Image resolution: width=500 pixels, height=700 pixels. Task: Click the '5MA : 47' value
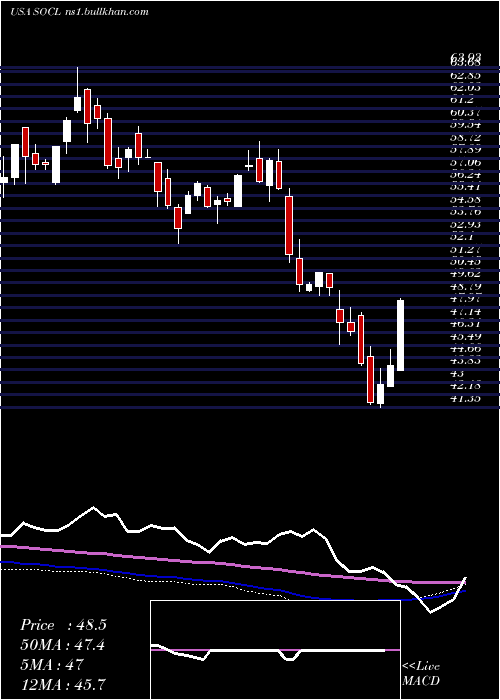pos(52,665)
